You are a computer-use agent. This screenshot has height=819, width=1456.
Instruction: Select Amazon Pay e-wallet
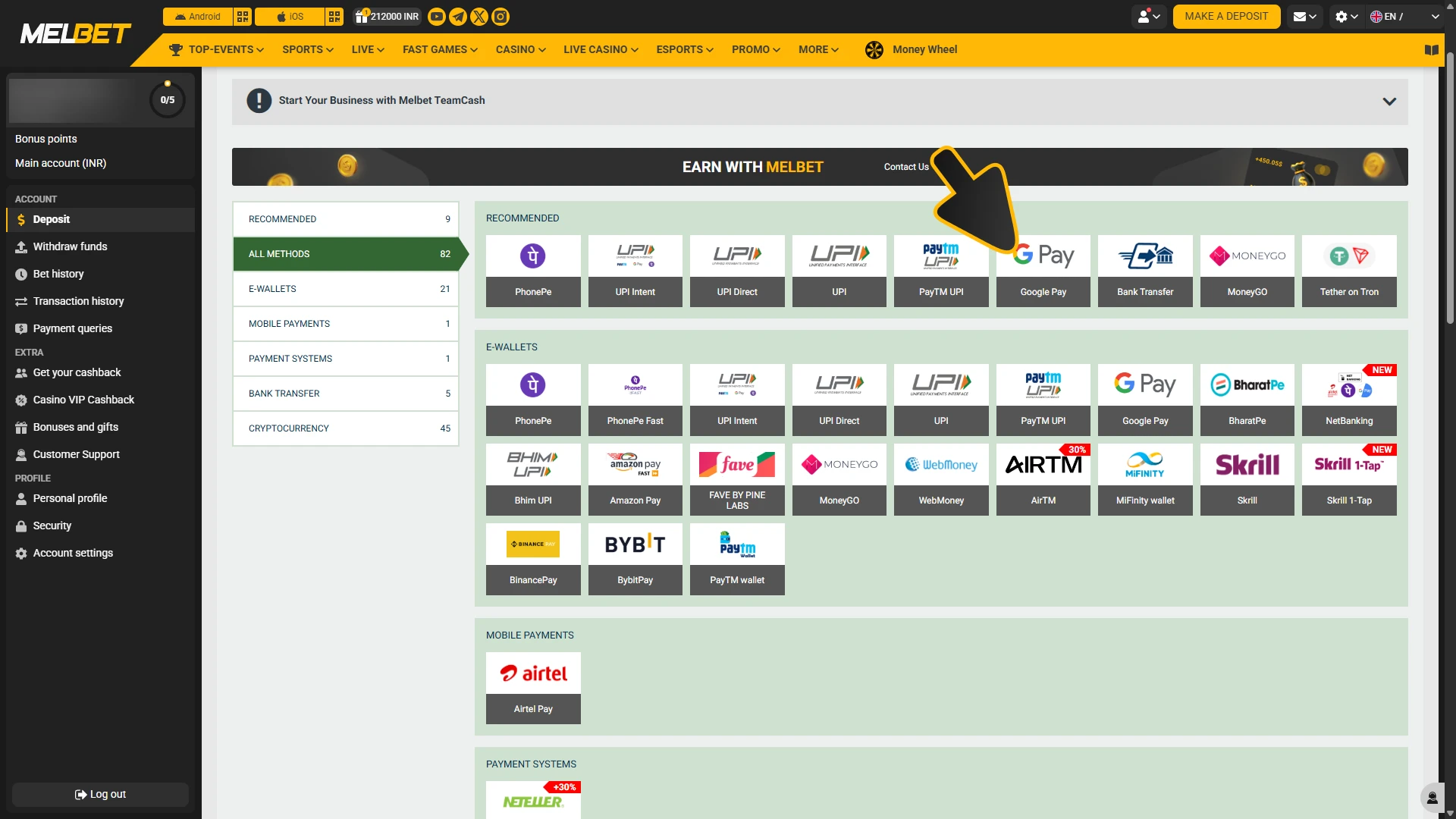(x=635, y=479)
